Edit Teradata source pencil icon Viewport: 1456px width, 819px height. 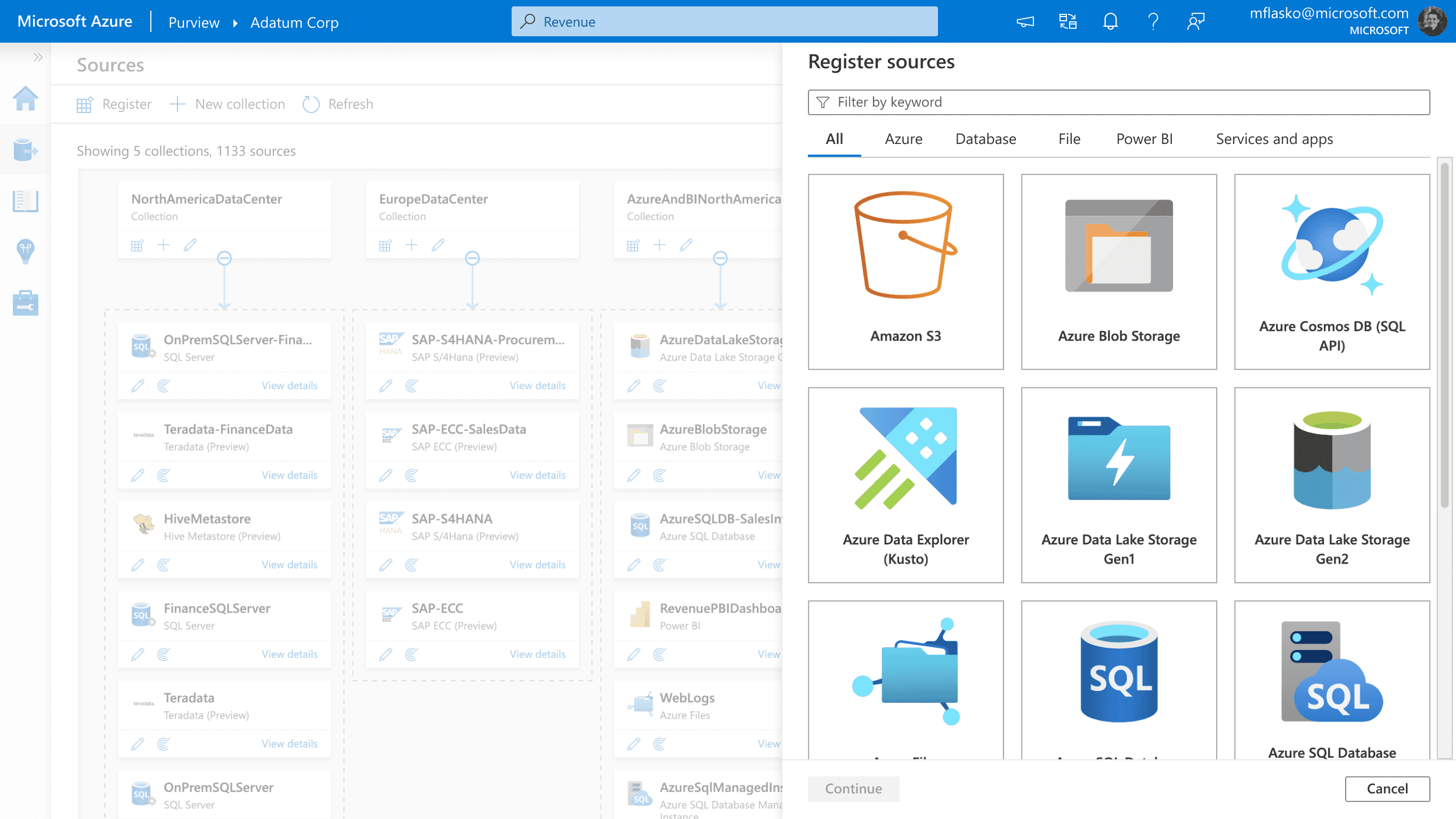(137, 744)
